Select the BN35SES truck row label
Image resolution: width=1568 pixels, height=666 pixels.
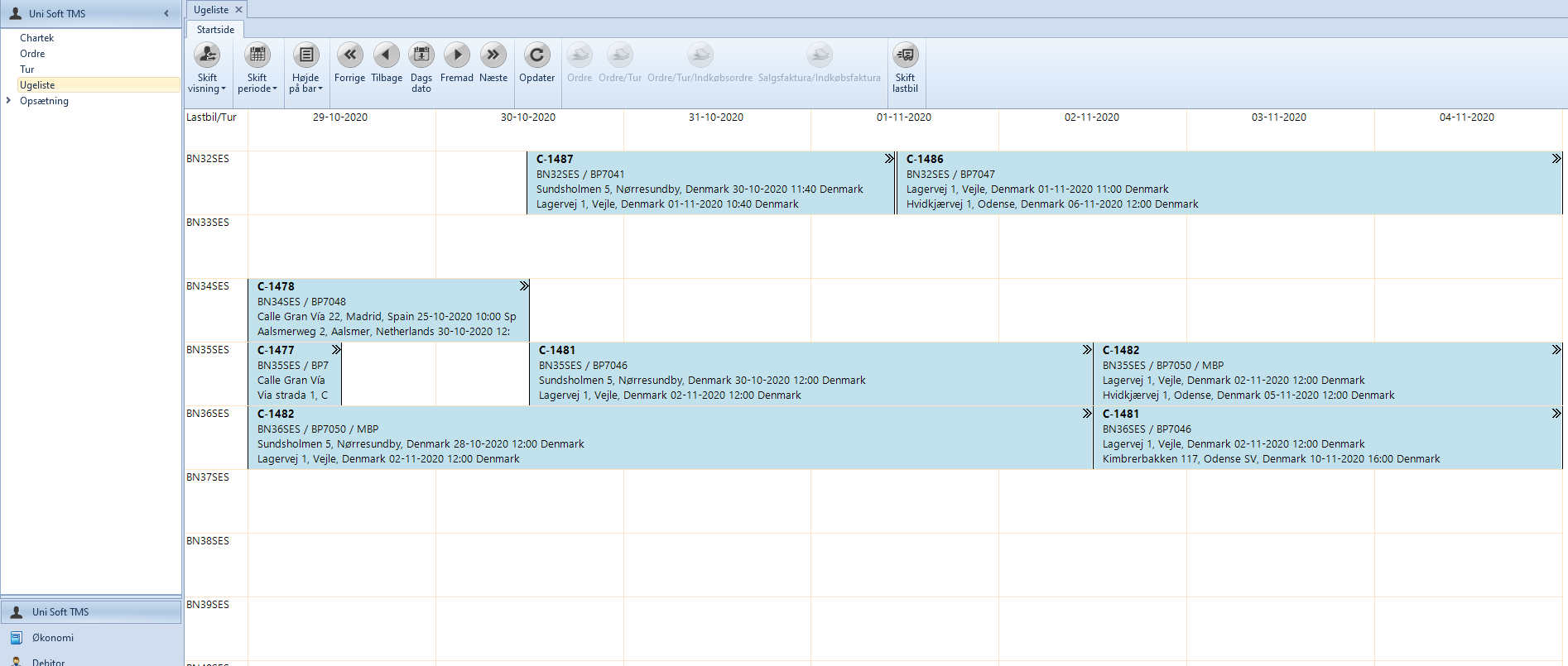208,350
